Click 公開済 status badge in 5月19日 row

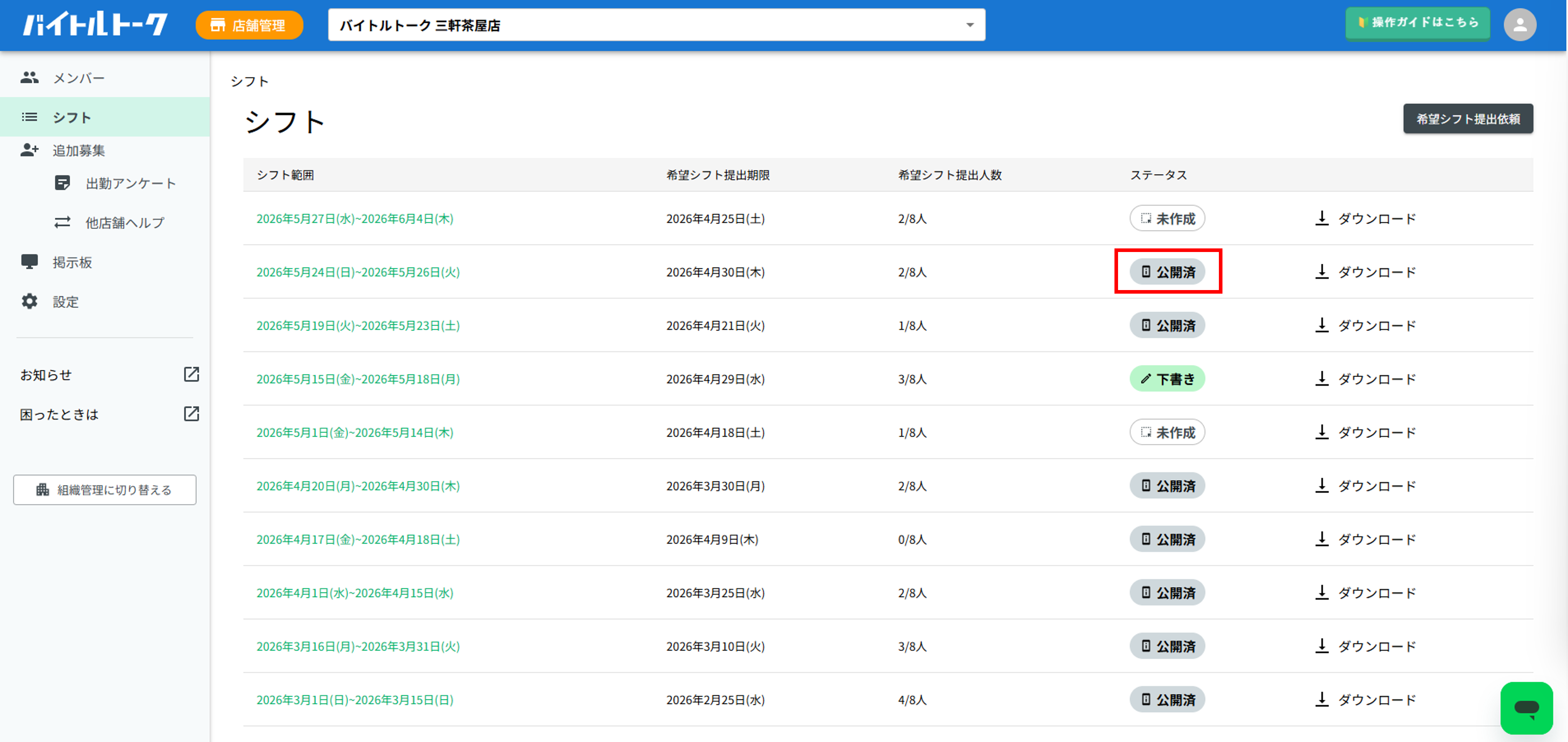[1167, 325]
